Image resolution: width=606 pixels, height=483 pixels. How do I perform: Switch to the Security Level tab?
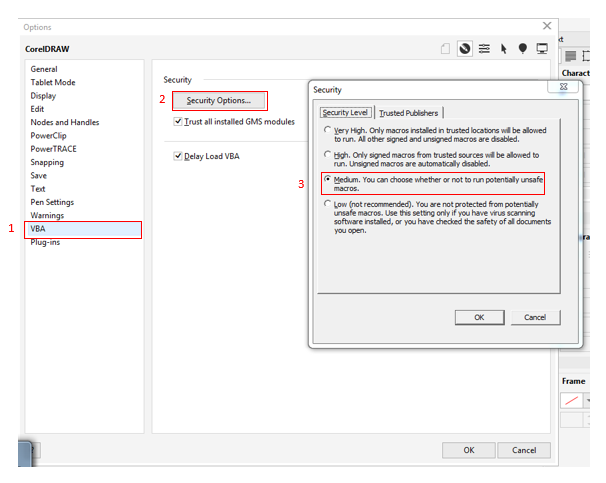point(345,112)
